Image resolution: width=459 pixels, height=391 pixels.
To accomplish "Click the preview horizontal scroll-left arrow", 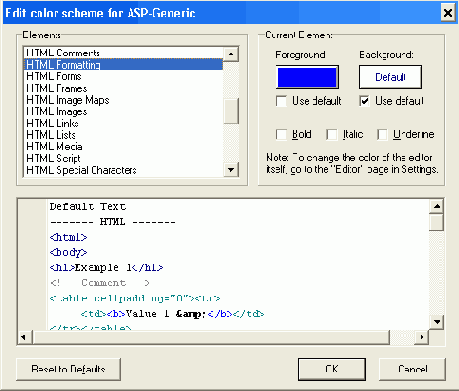I will [23, 337].
